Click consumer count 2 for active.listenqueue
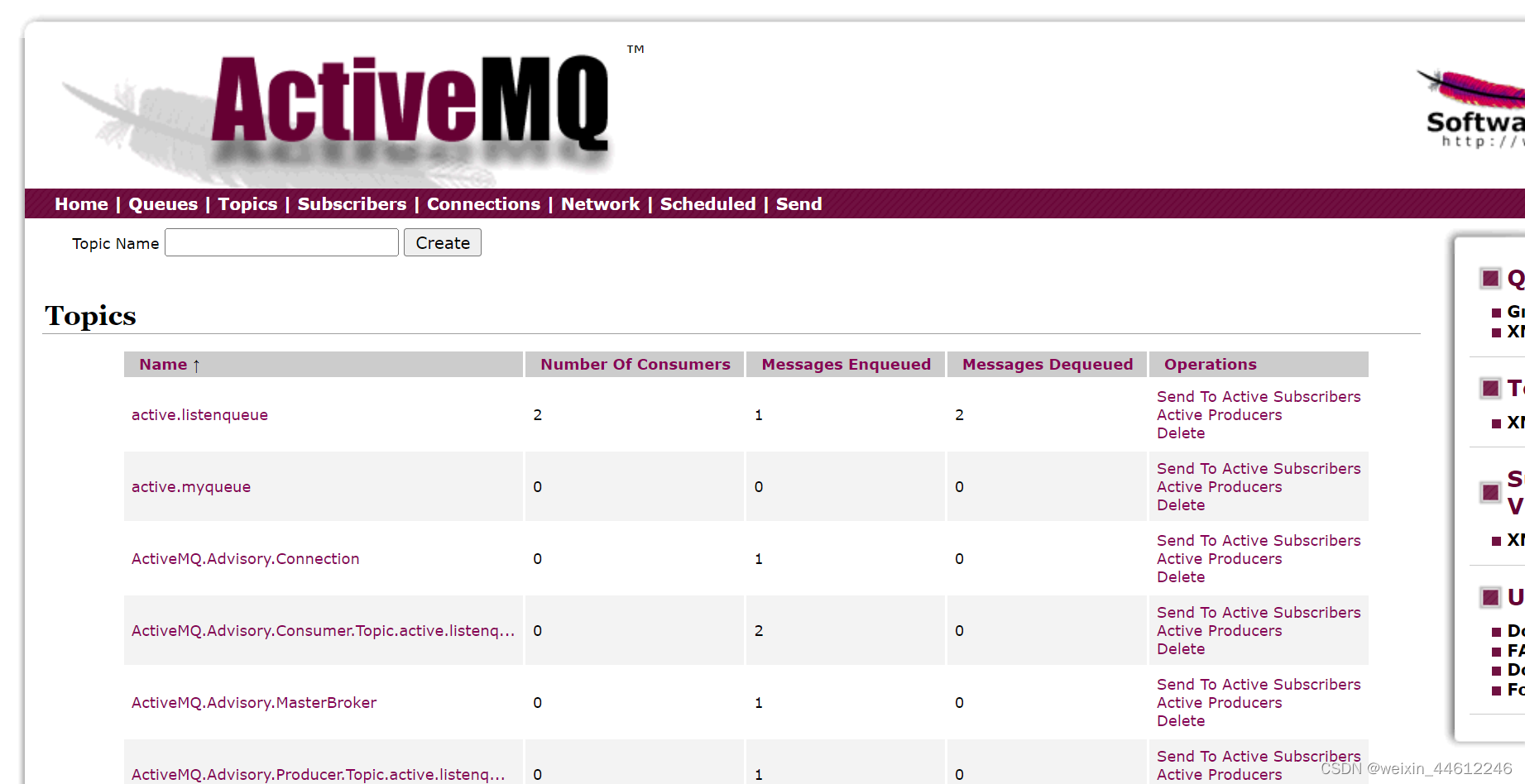This screenshot has height=784, width=1525. [x=538, y=414]
